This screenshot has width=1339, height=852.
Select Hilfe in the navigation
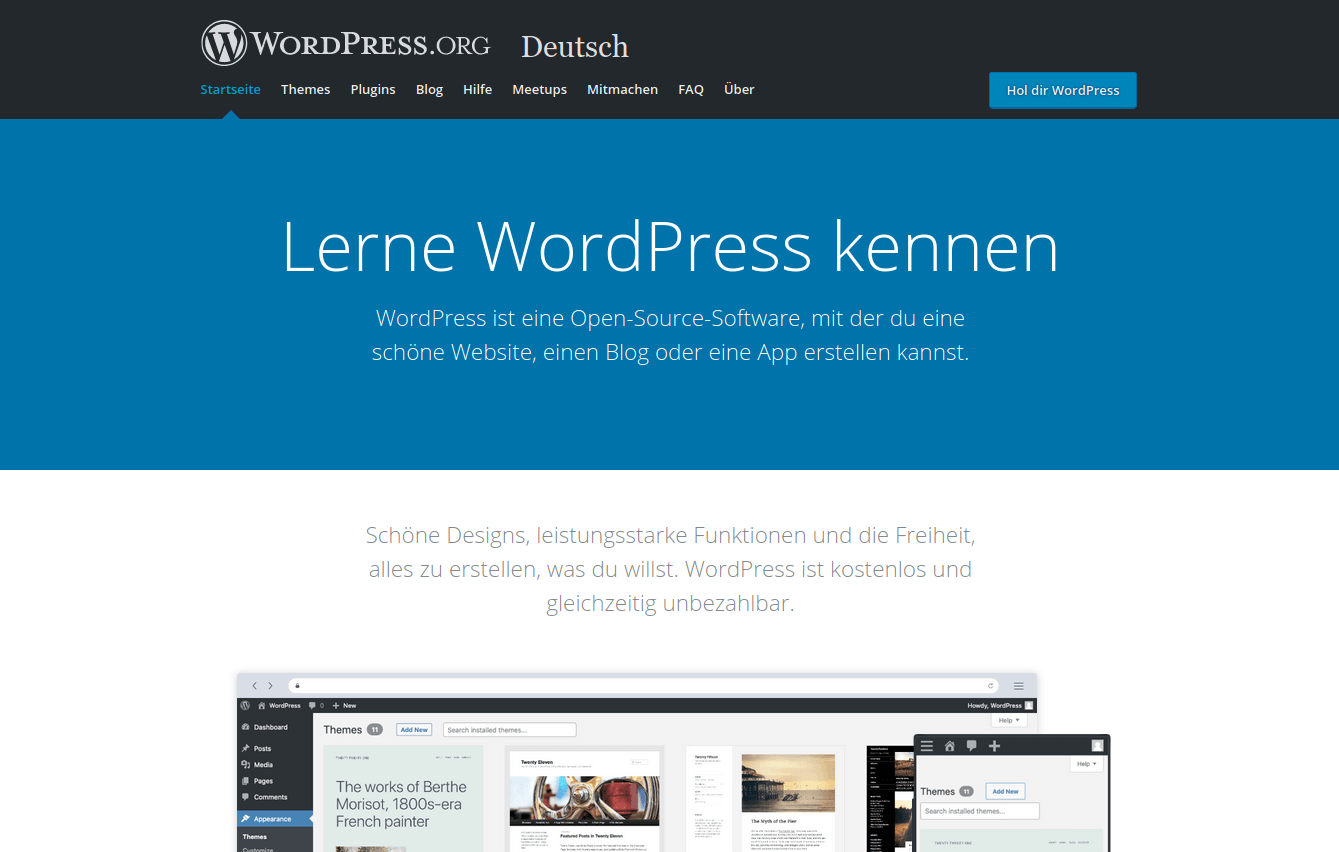coord(477,89)
